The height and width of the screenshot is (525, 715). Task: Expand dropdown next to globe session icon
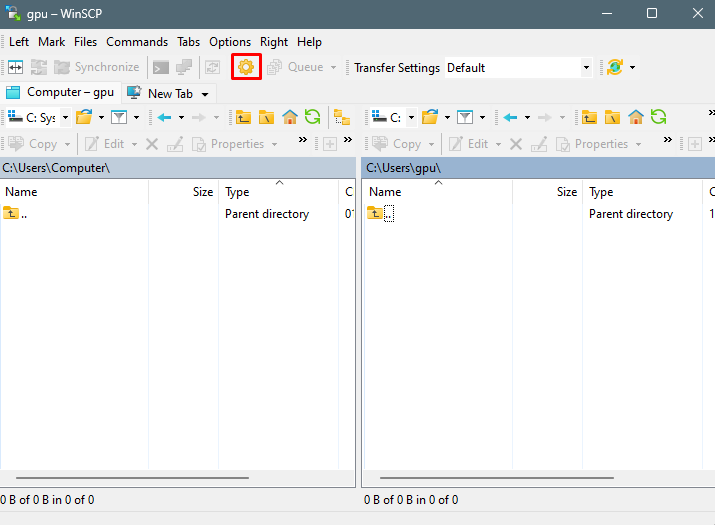point(632,68)
